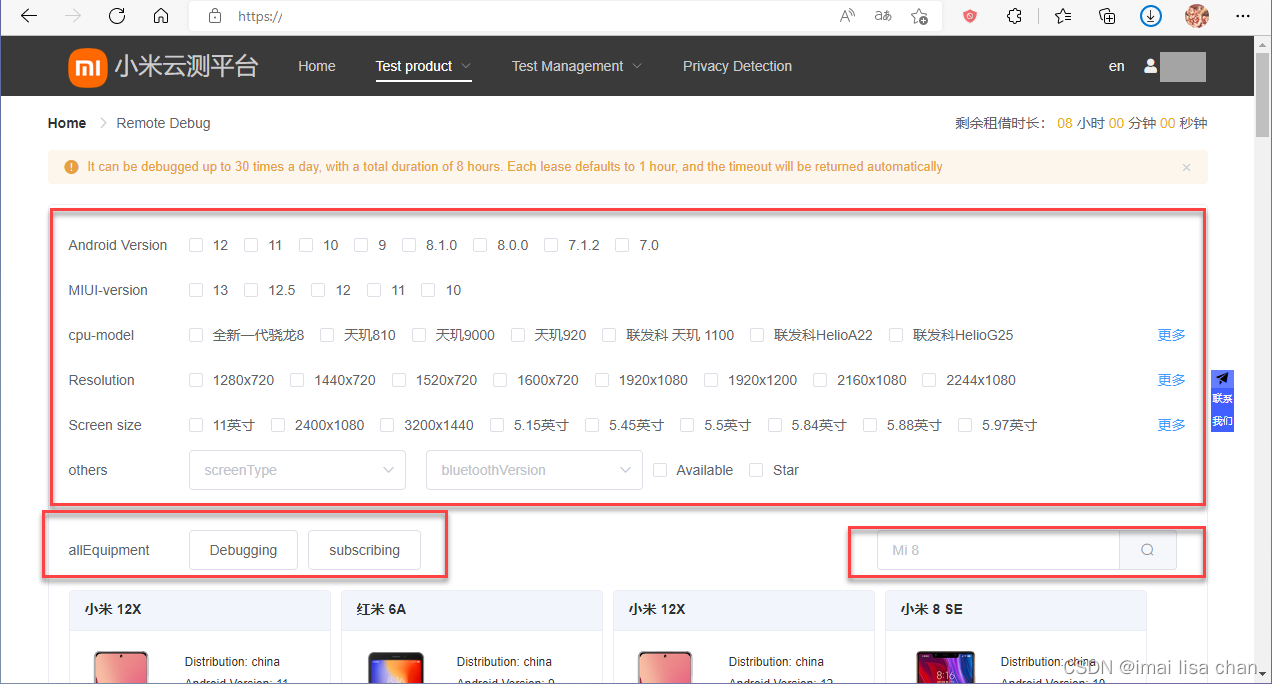Open the browser downloads icon

coord(1151,16)
